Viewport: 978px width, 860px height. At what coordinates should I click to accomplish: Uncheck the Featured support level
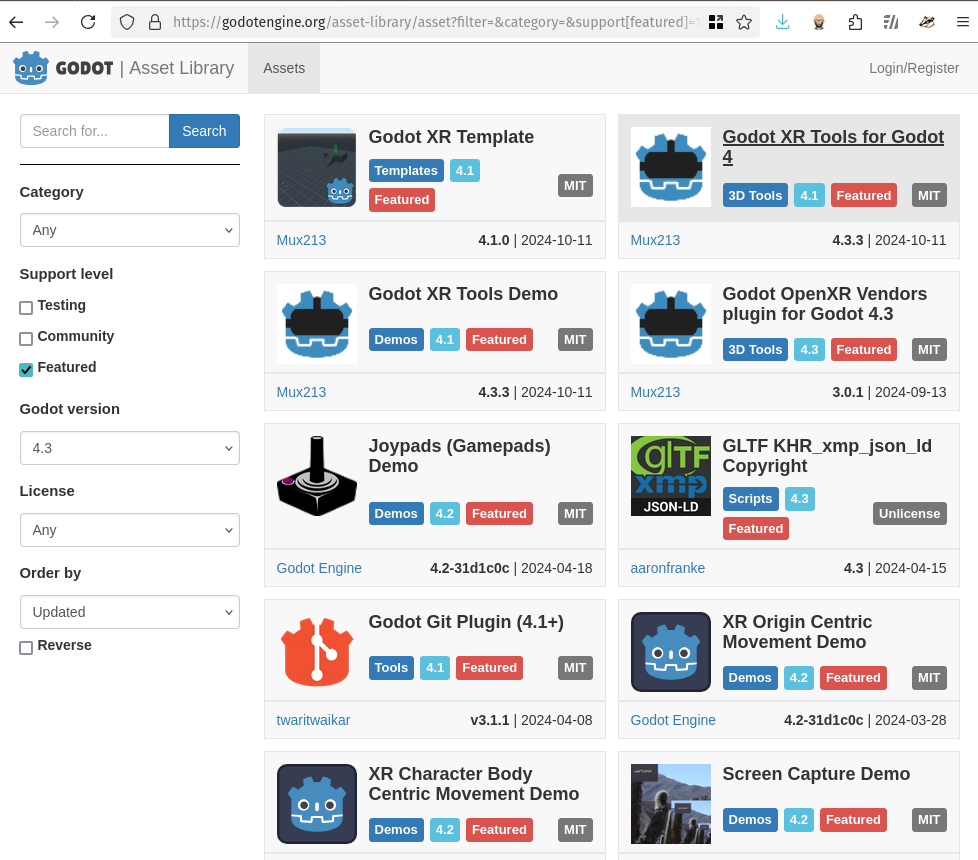pos(26,370)
